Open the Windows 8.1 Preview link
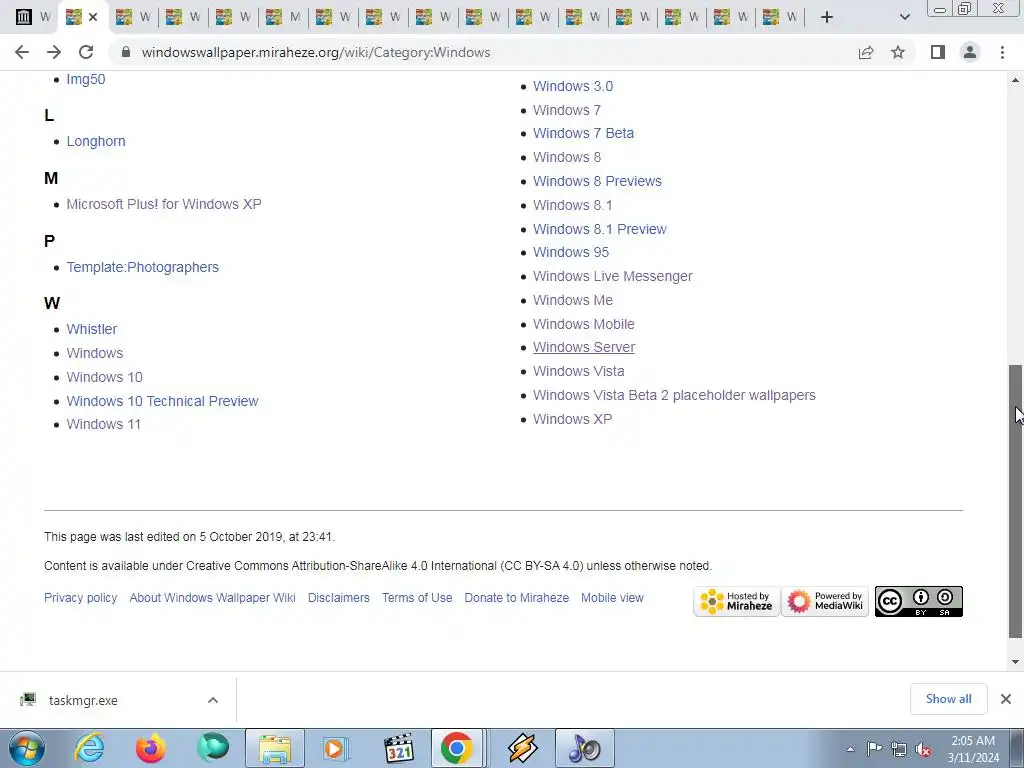This screenshot has width=1024, height=768. tap(600, 229)
